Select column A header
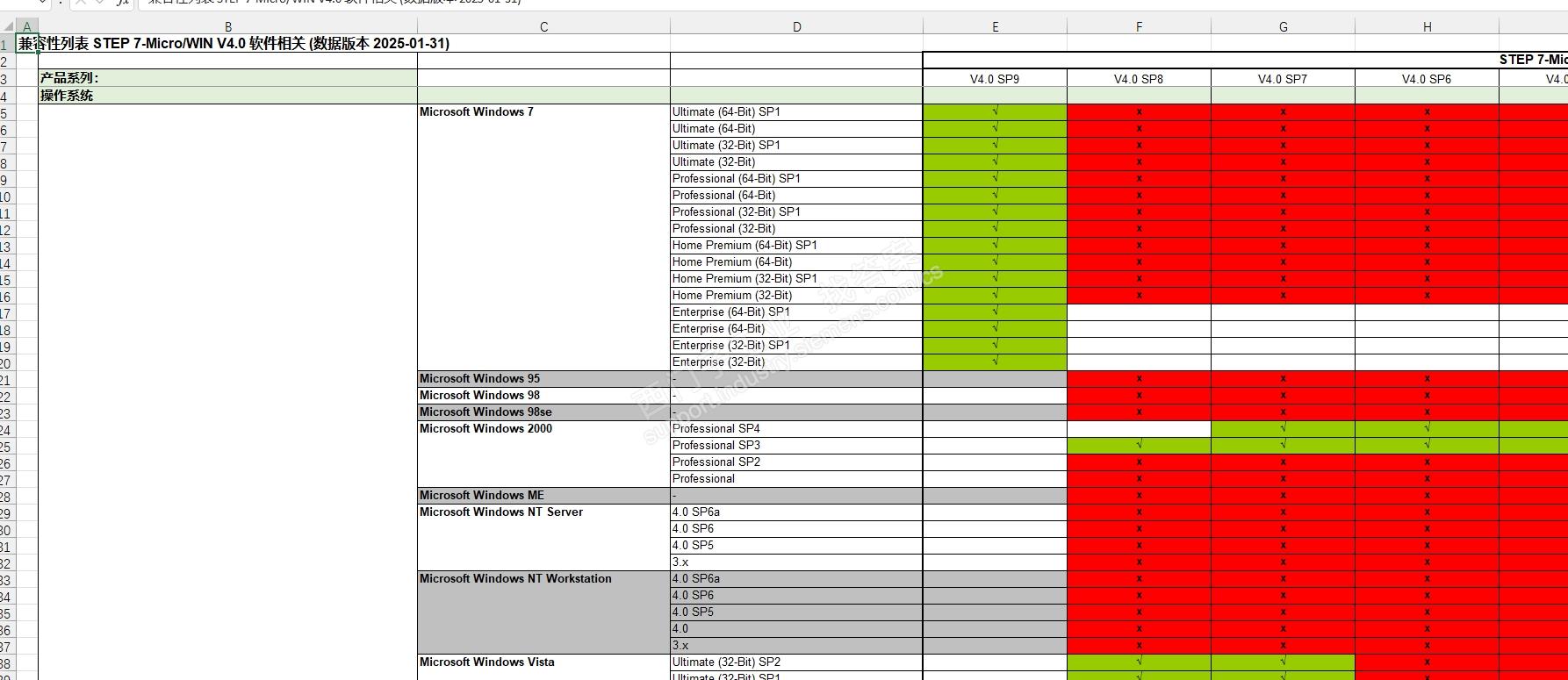This screenshot has width=1568, height=680. click(27, 27)
